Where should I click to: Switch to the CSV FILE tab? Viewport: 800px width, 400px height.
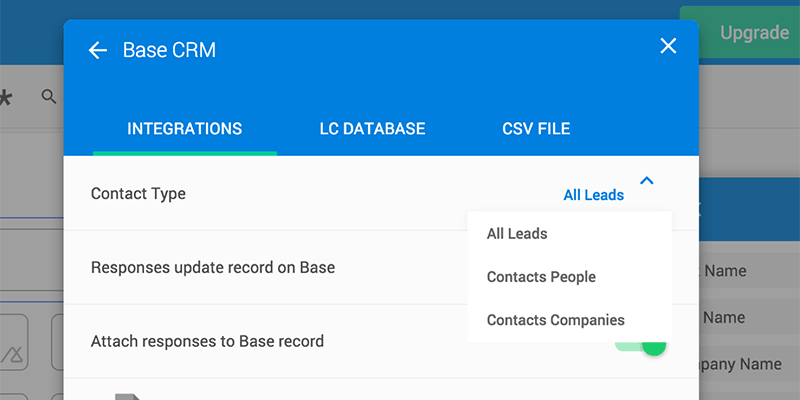pos(536,129)
